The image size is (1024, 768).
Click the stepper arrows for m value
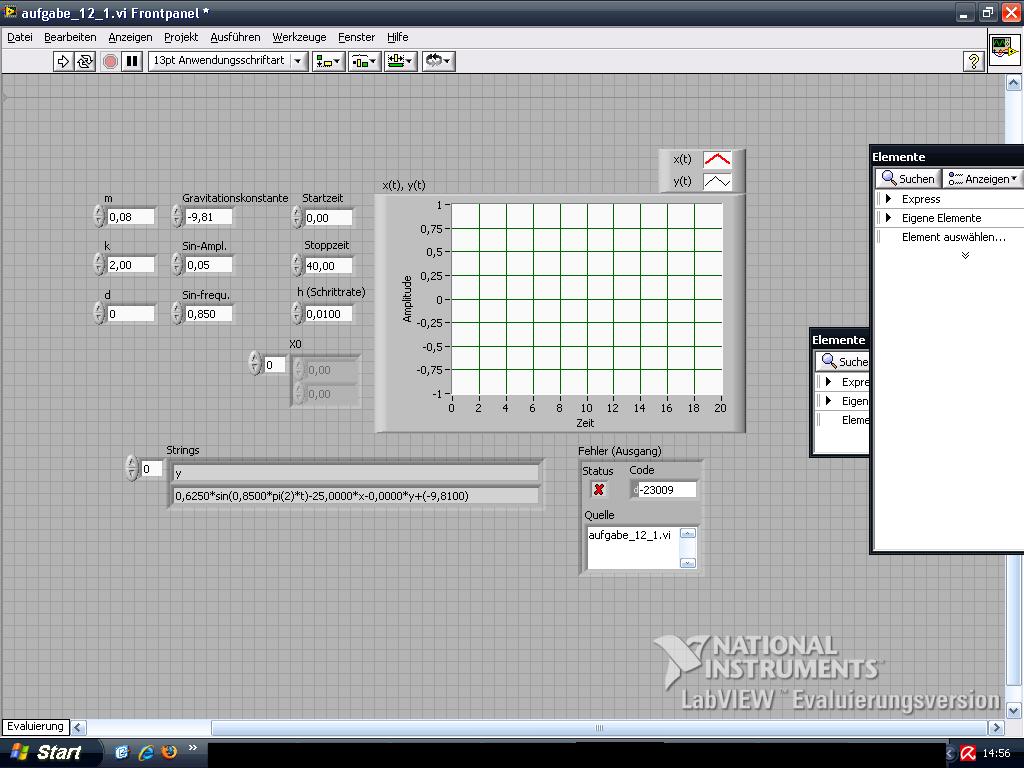click(x=99, y=217)
